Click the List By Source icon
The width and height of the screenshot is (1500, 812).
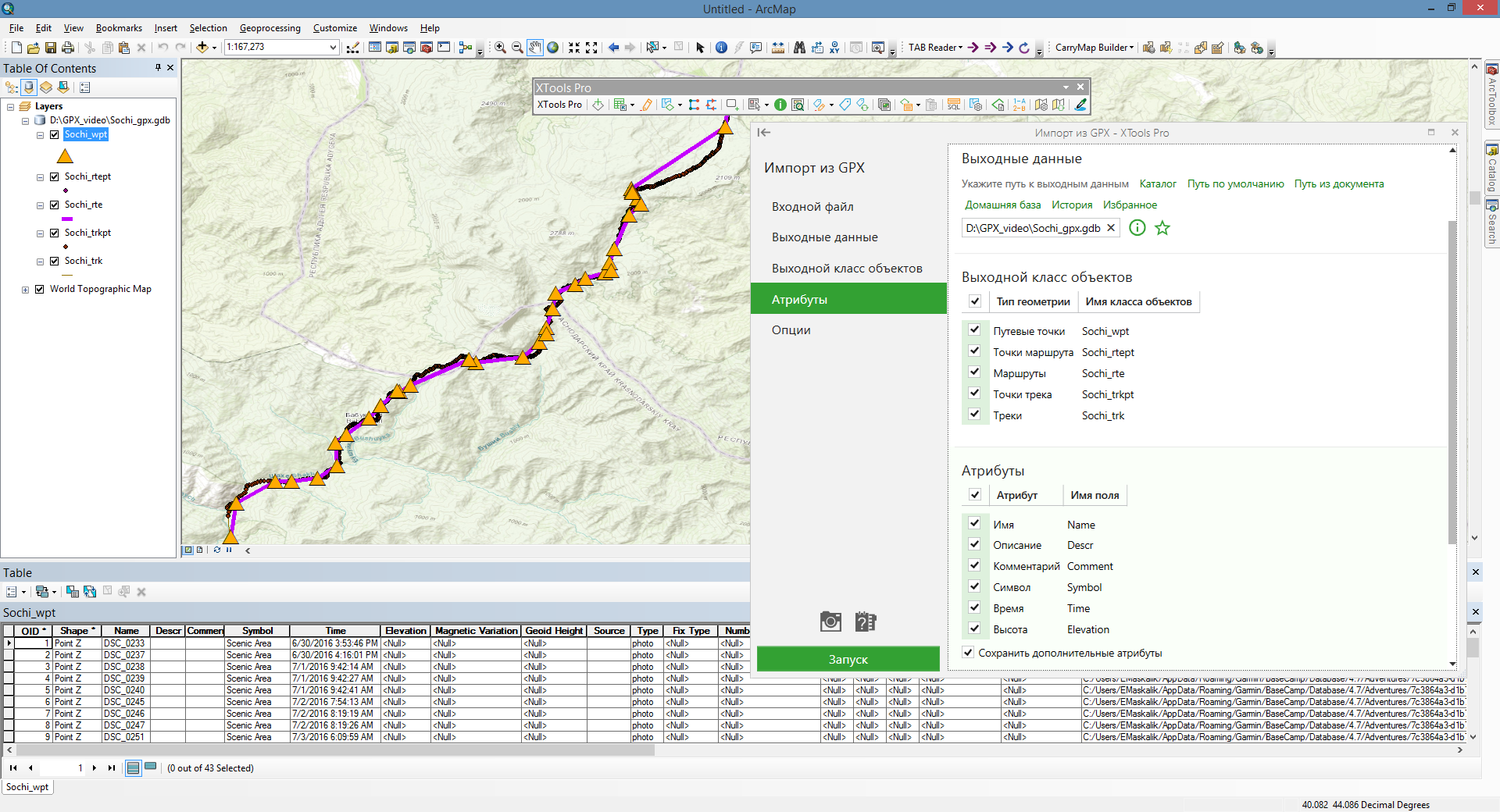(x=29, y=87)
